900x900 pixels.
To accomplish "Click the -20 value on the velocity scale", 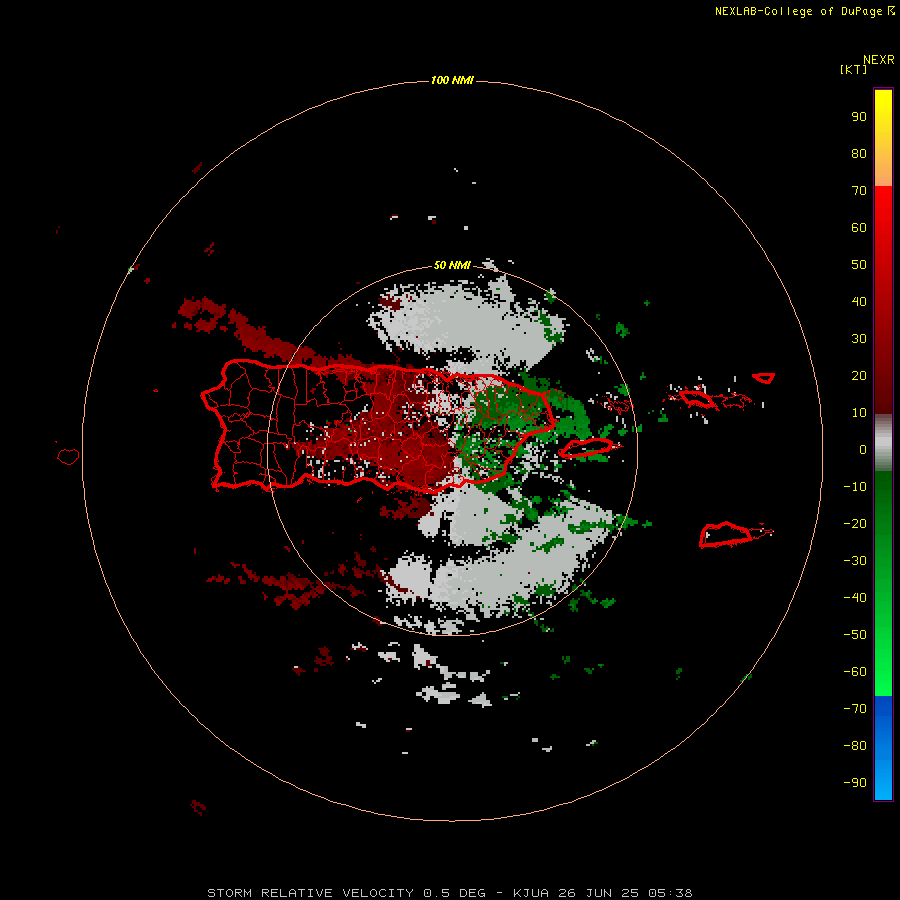I will 855,524.
